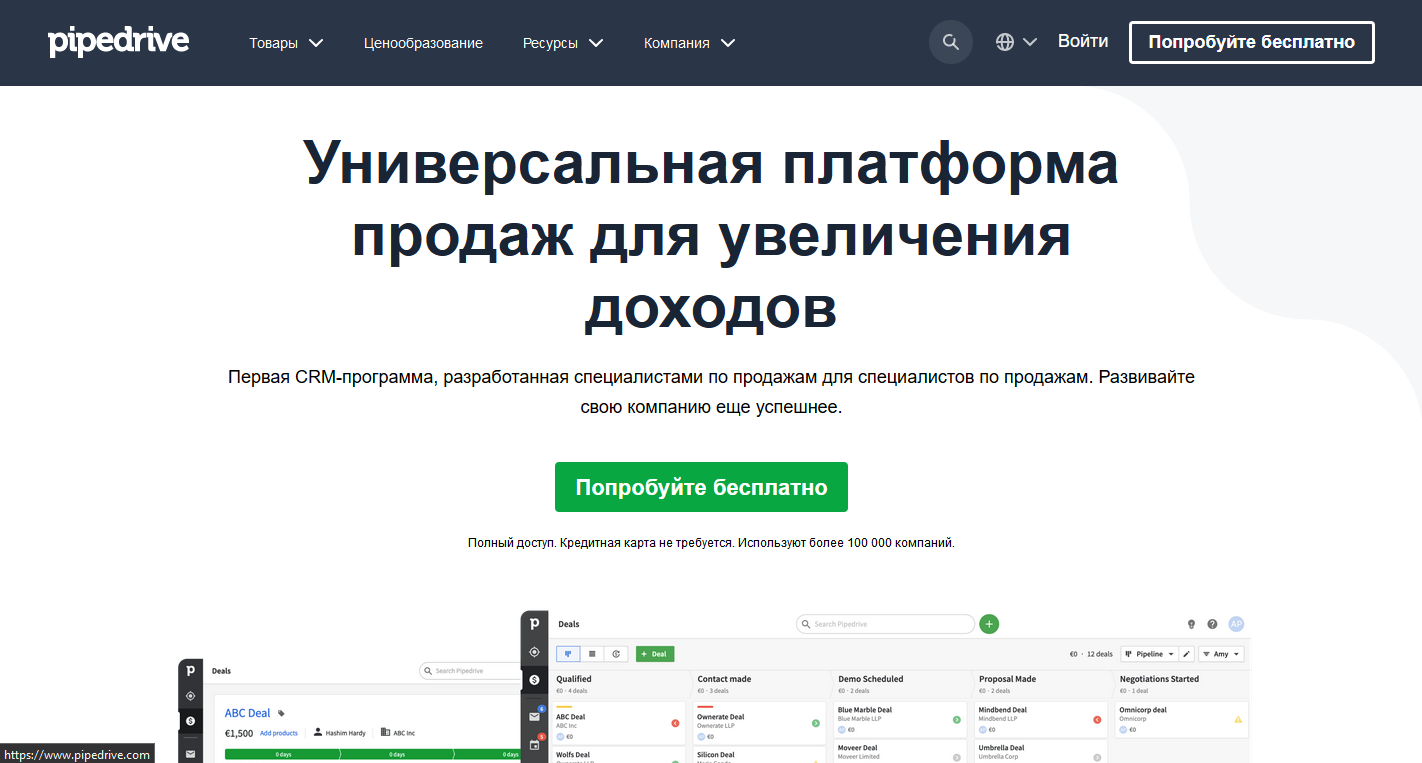Open the site search magnifier icon
This screenshot has width=1422, height=763.
pyautogui.click(x=951, y=42)
